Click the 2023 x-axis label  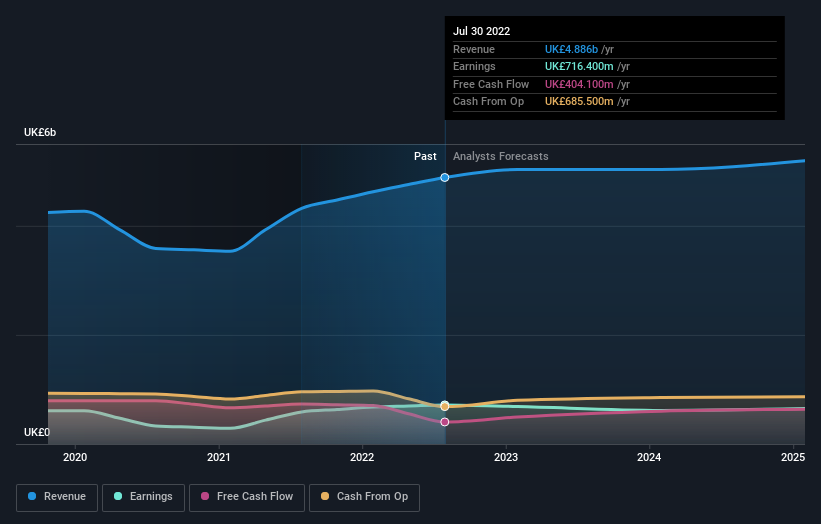pyautogui.click(x=506, y=457)
